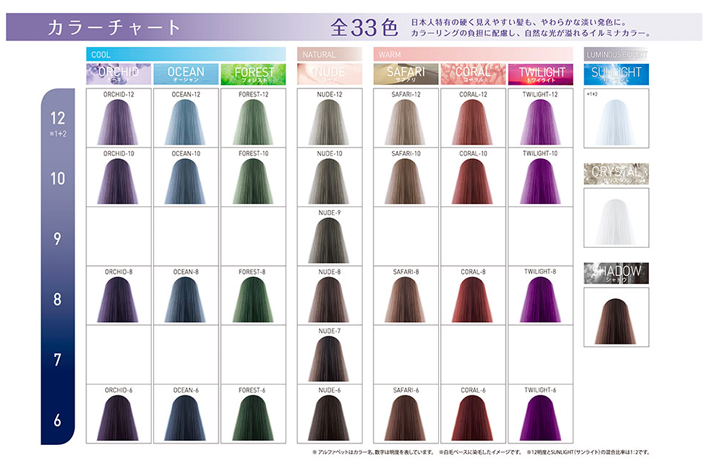This screenshot has height=475, width=718.
Task: Click brightness level 9 on the scale
Action: point(57,238)
